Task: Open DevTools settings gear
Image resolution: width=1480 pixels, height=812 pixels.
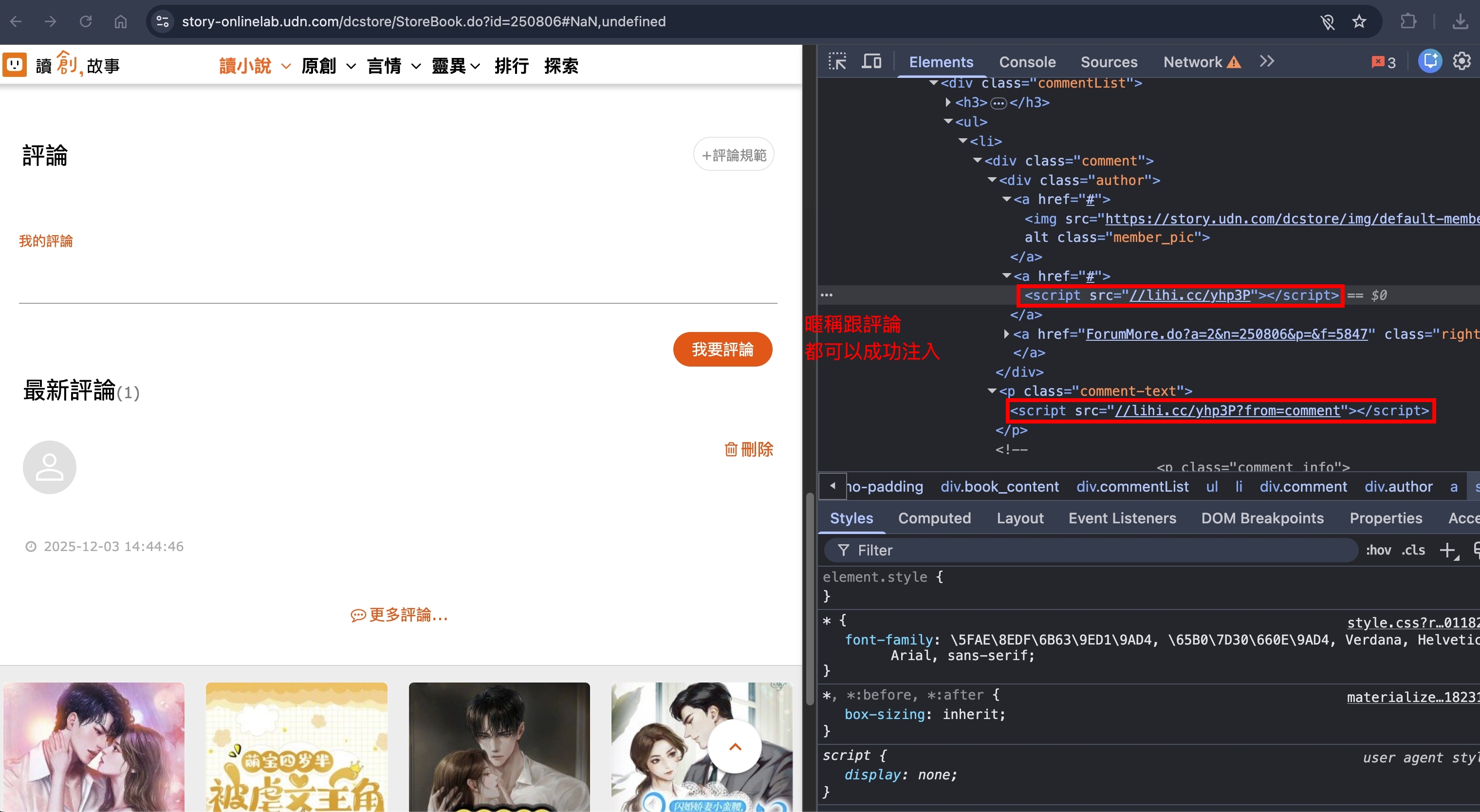Action: 1461,61
